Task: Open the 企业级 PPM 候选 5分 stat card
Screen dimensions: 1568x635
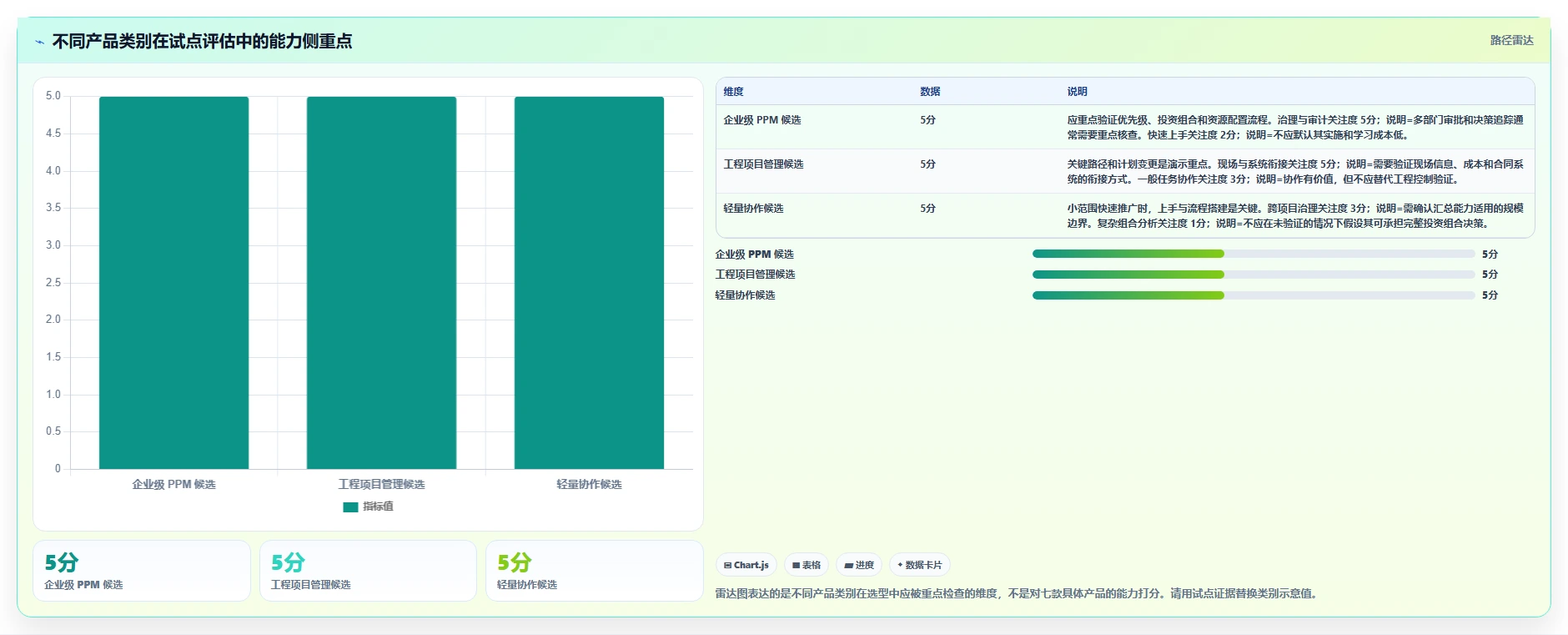Action: (142, 571)
